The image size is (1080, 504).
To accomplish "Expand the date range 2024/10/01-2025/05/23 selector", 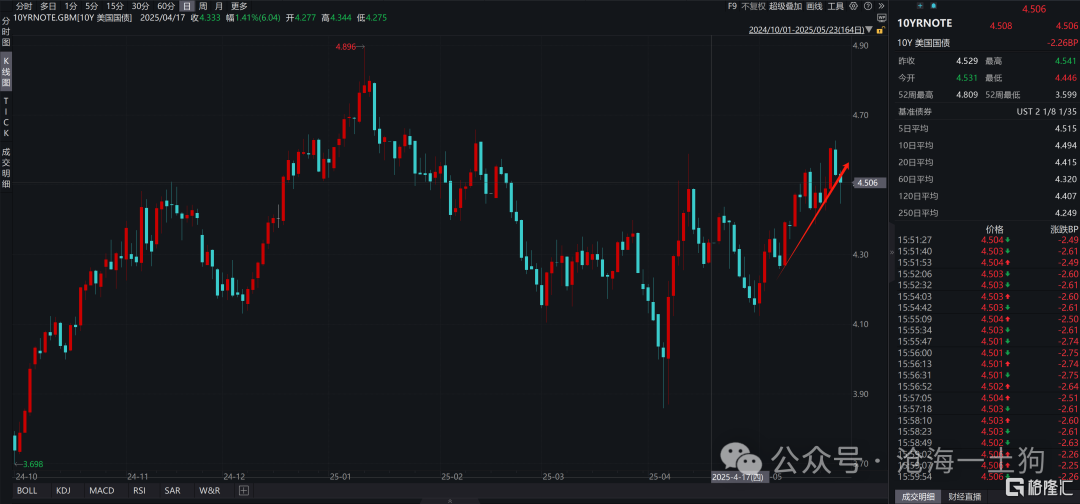I will pyautogui.click(x=814, y=30).
